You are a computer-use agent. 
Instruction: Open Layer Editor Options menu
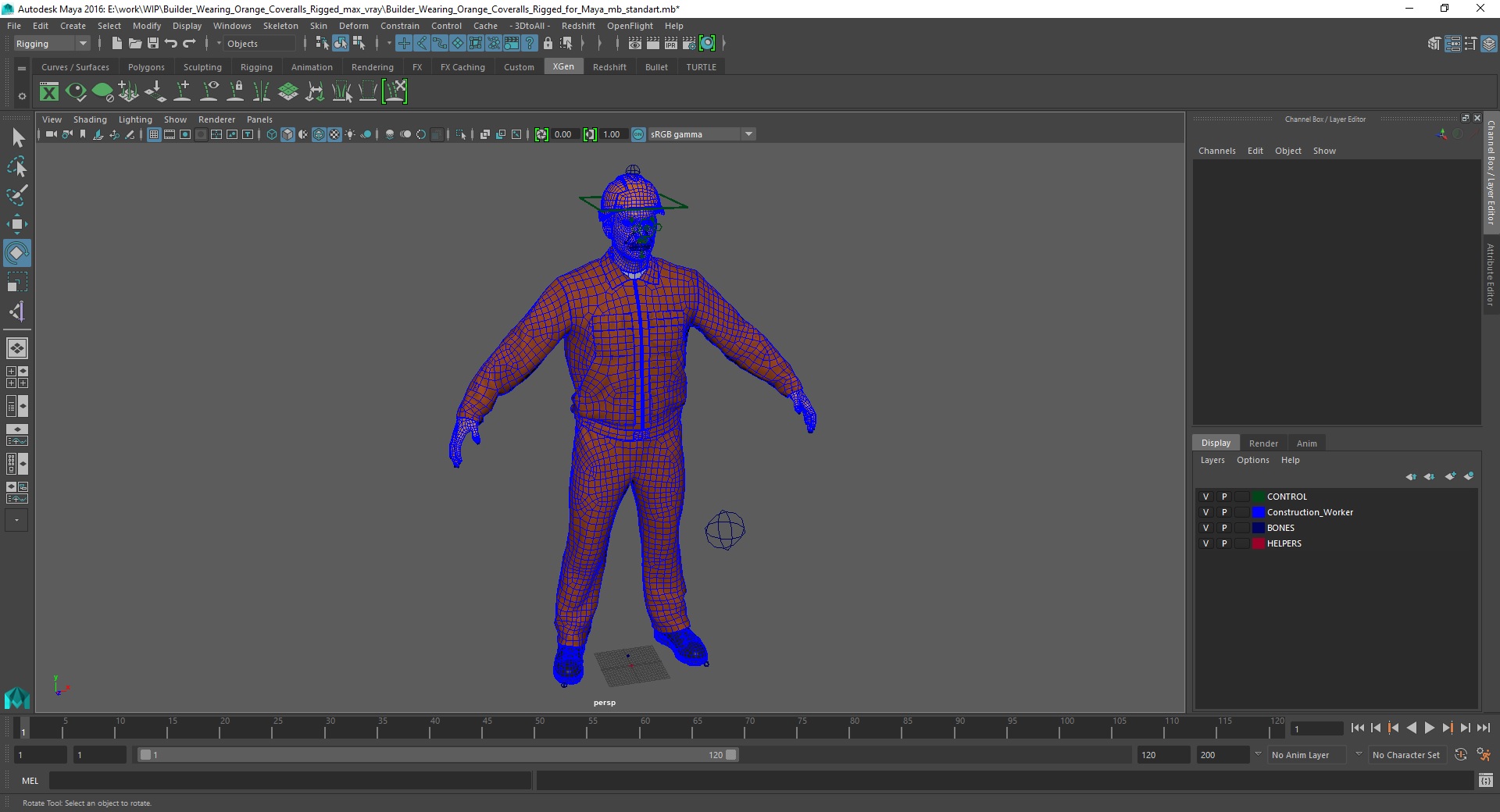pyautogui.click(x=1253, y=460)
